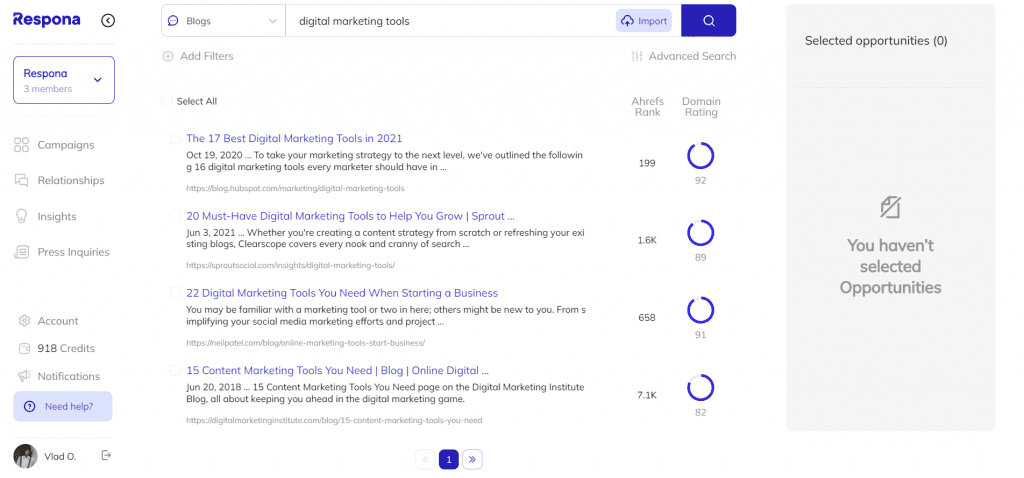Collapse the sidebar with the arrow icon

(x=108, y=20)
